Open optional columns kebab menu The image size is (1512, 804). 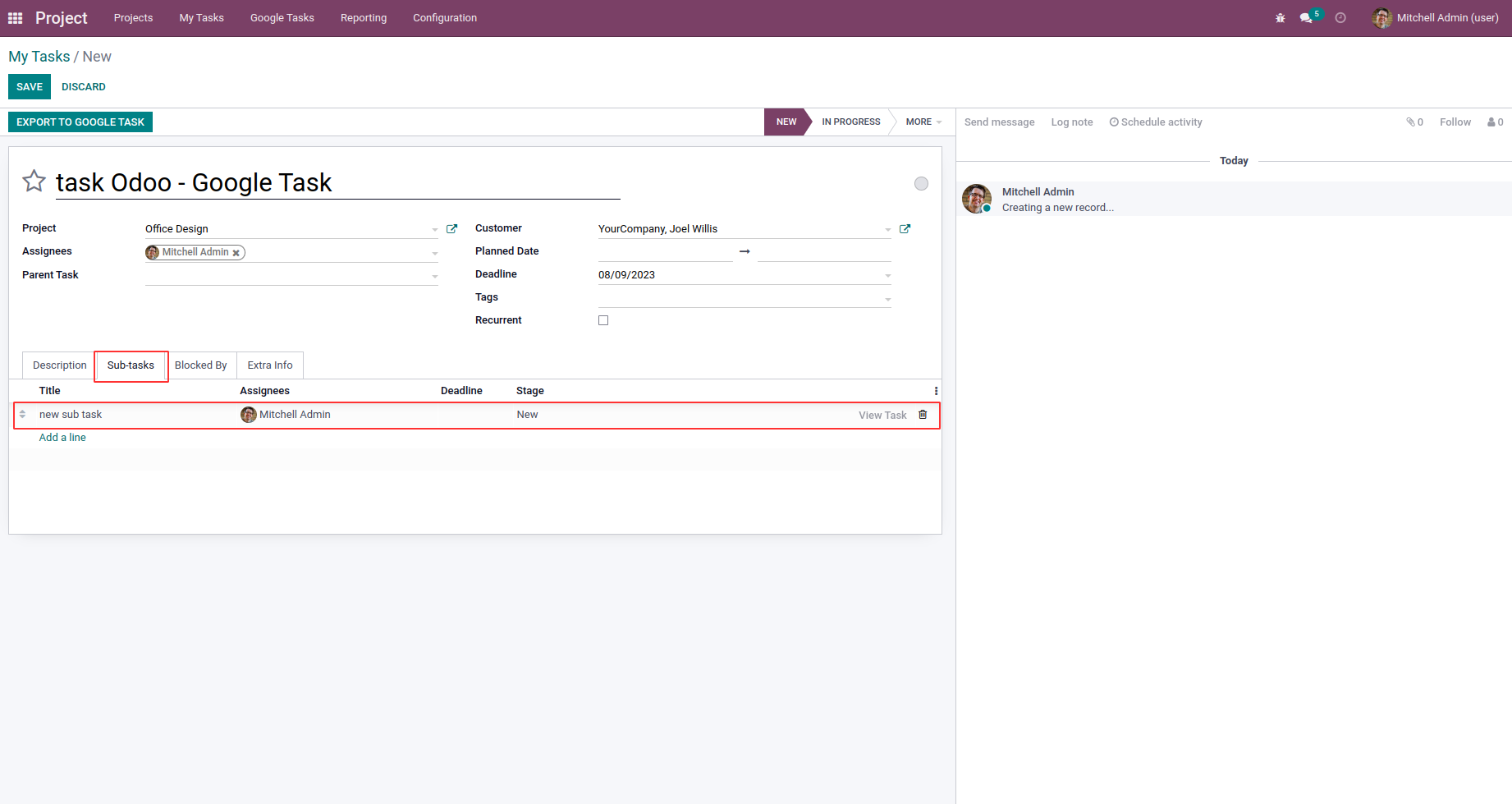936,391
